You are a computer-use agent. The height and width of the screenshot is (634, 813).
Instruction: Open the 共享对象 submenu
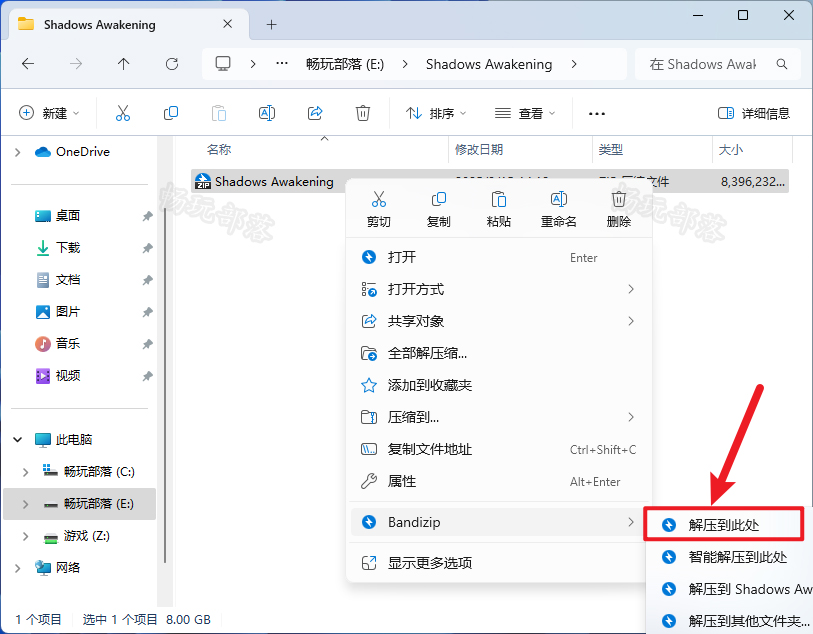(x=498, y=321)
